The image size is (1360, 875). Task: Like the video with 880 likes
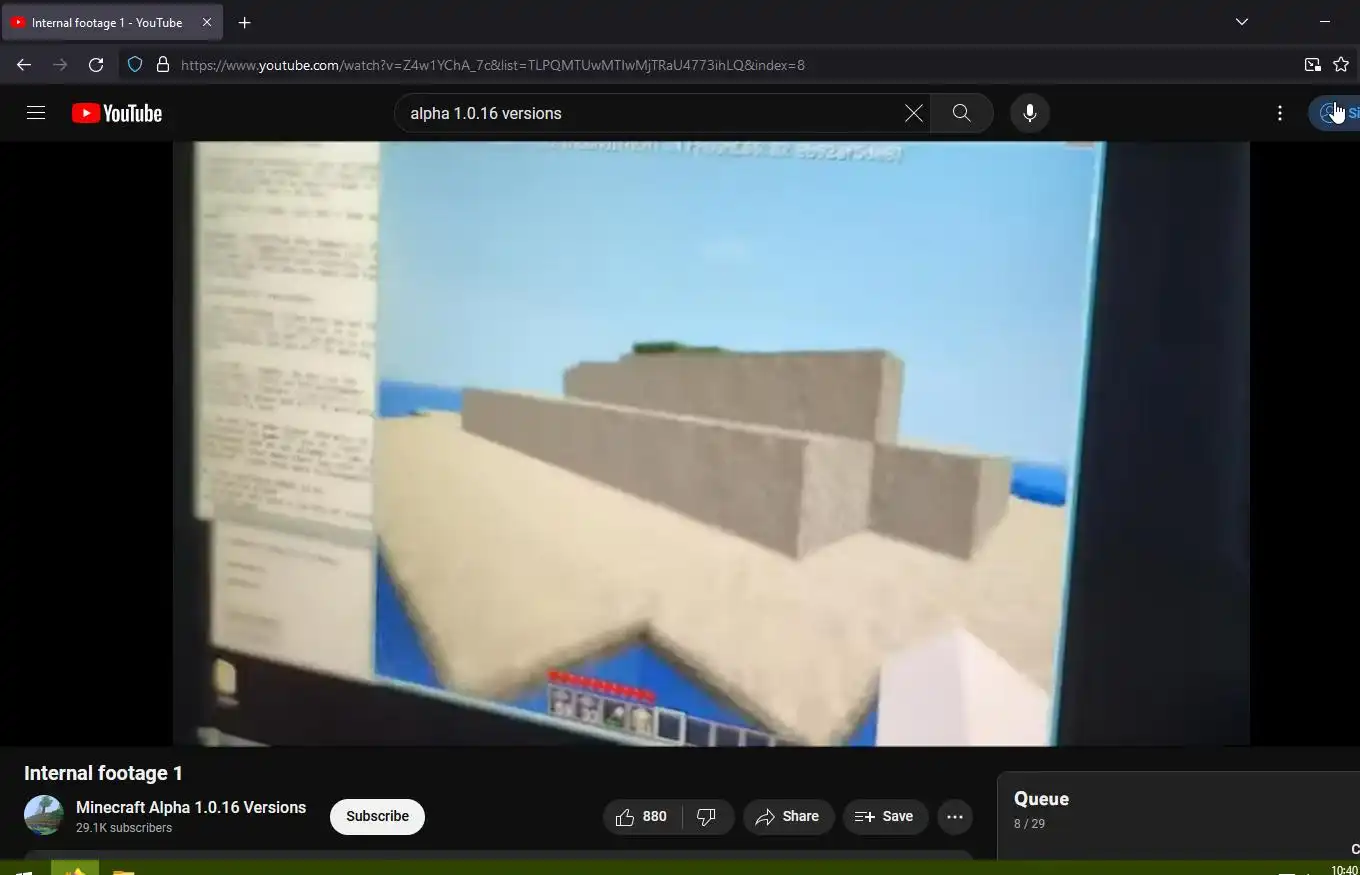pos(642,817)
